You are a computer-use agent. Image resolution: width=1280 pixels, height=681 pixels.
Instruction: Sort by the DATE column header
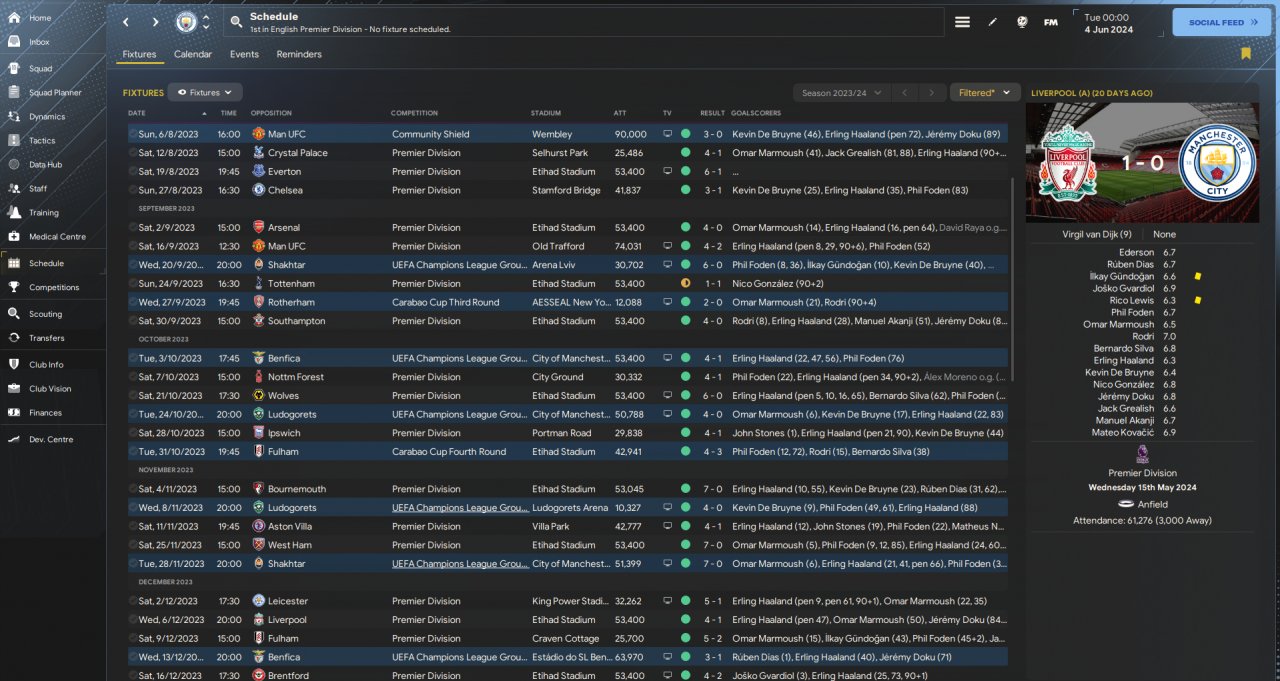point(137,113)
